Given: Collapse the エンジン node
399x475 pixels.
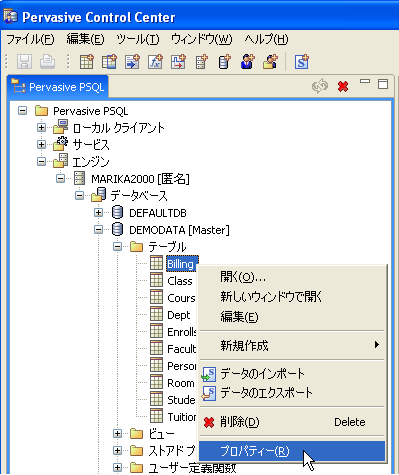Looking at the screenshot, I should coord(41,161).
